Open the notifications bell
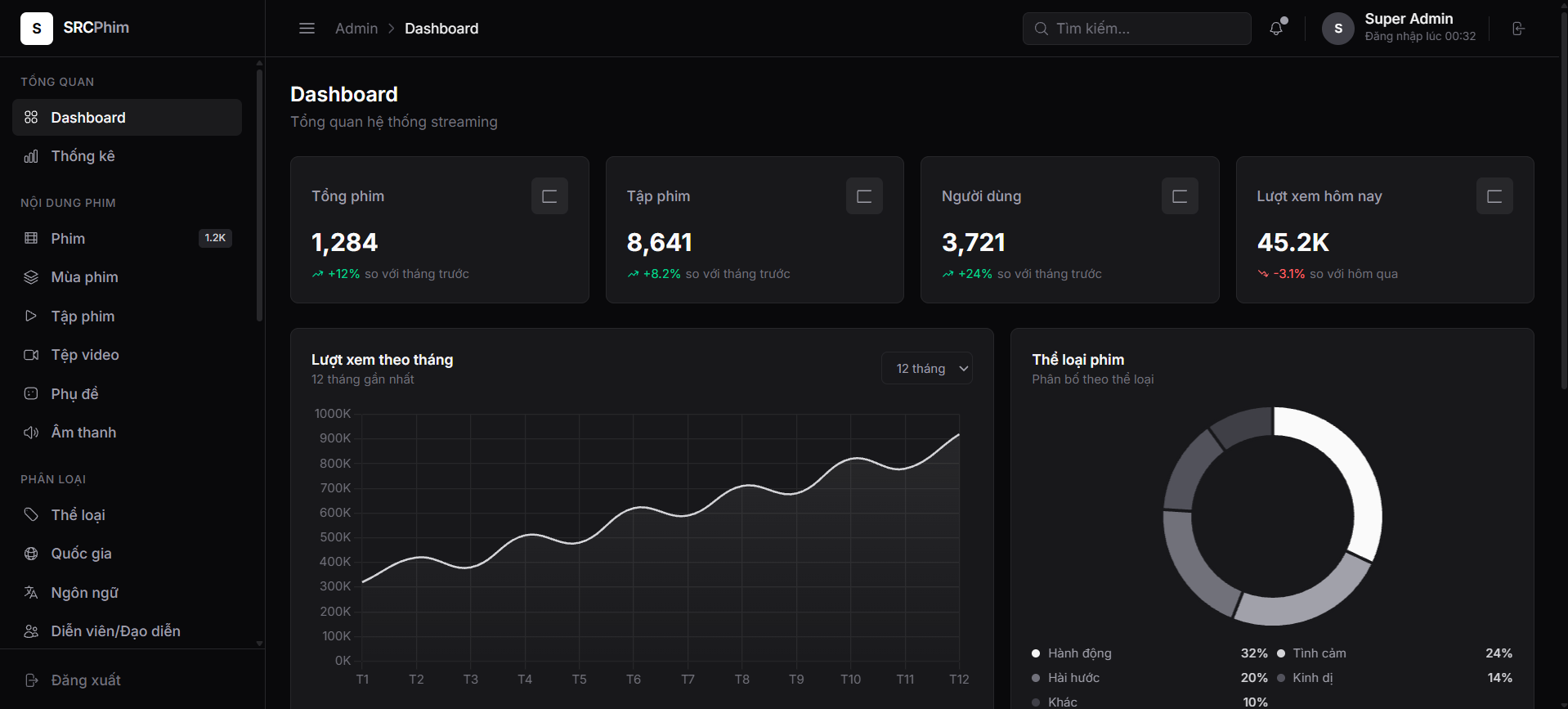 [x=1276, y=29]
